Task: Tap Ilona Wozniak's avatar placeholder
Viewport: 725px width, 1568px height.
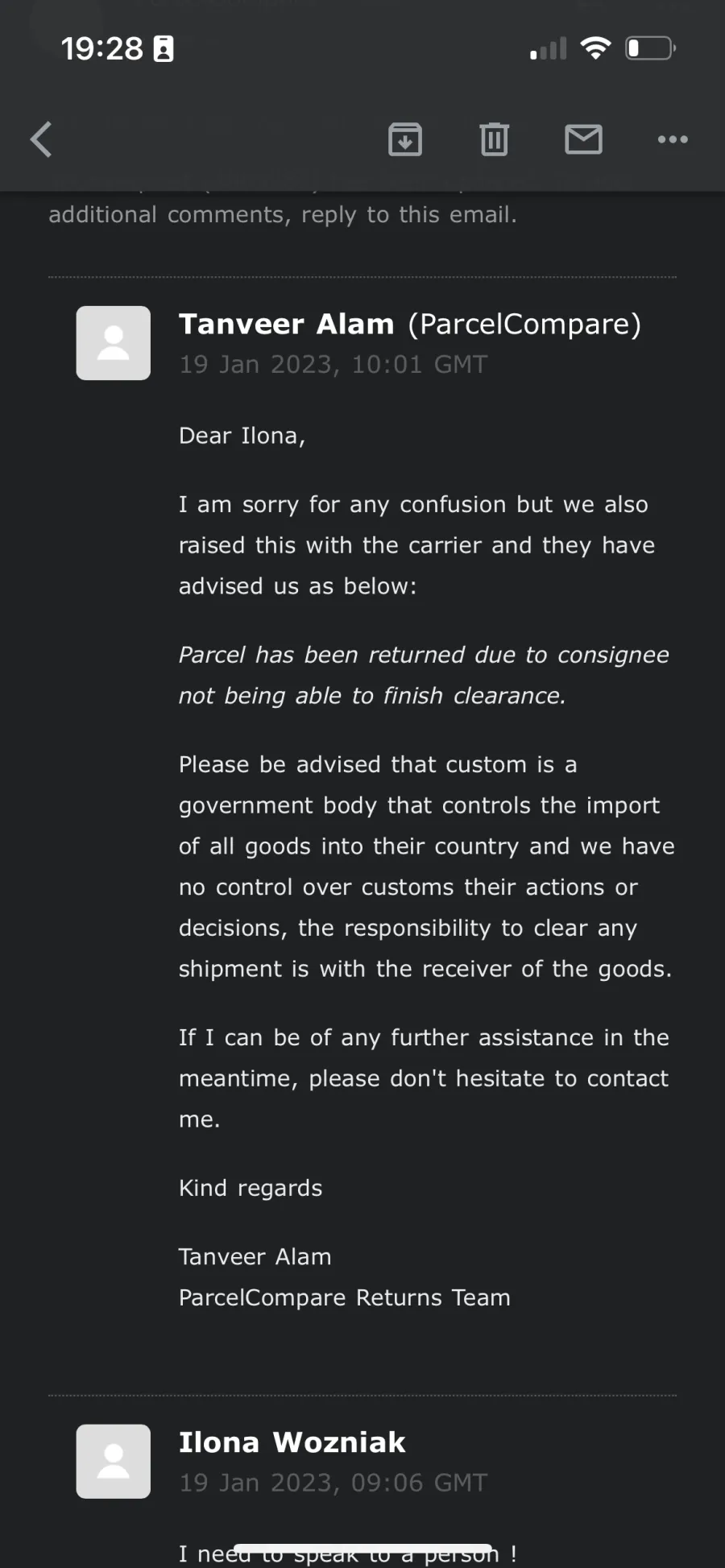Action: coord(114,1462)
